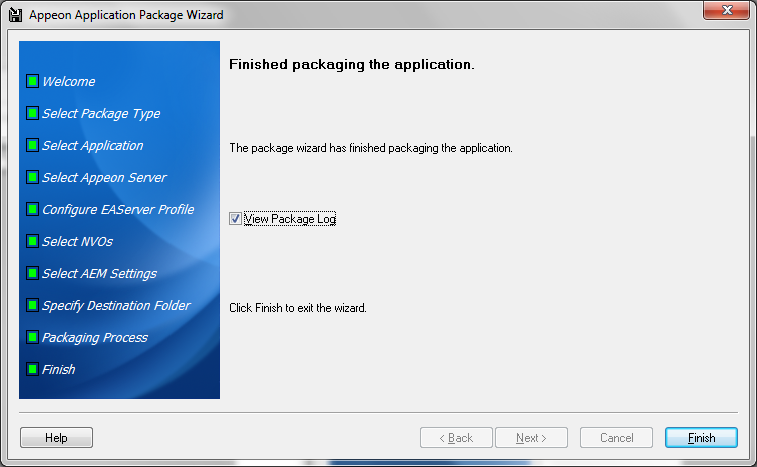
Task: Click the Back button
Action: pos(456,438)
